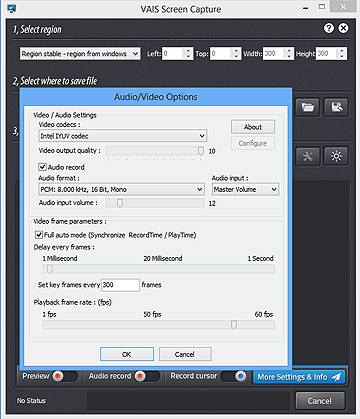Click the Delay every frames slider
Image resolution: width=360 pixels, height=419 pixels.
pos(159,269)
